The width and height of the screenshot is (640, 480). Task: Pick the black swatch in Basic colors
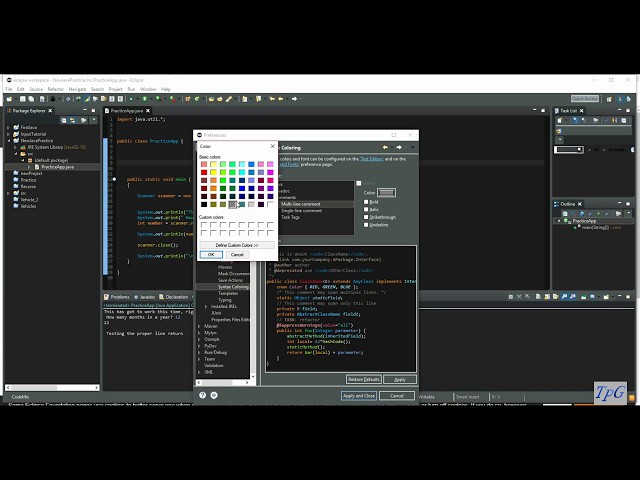click(x=204, y=204)
